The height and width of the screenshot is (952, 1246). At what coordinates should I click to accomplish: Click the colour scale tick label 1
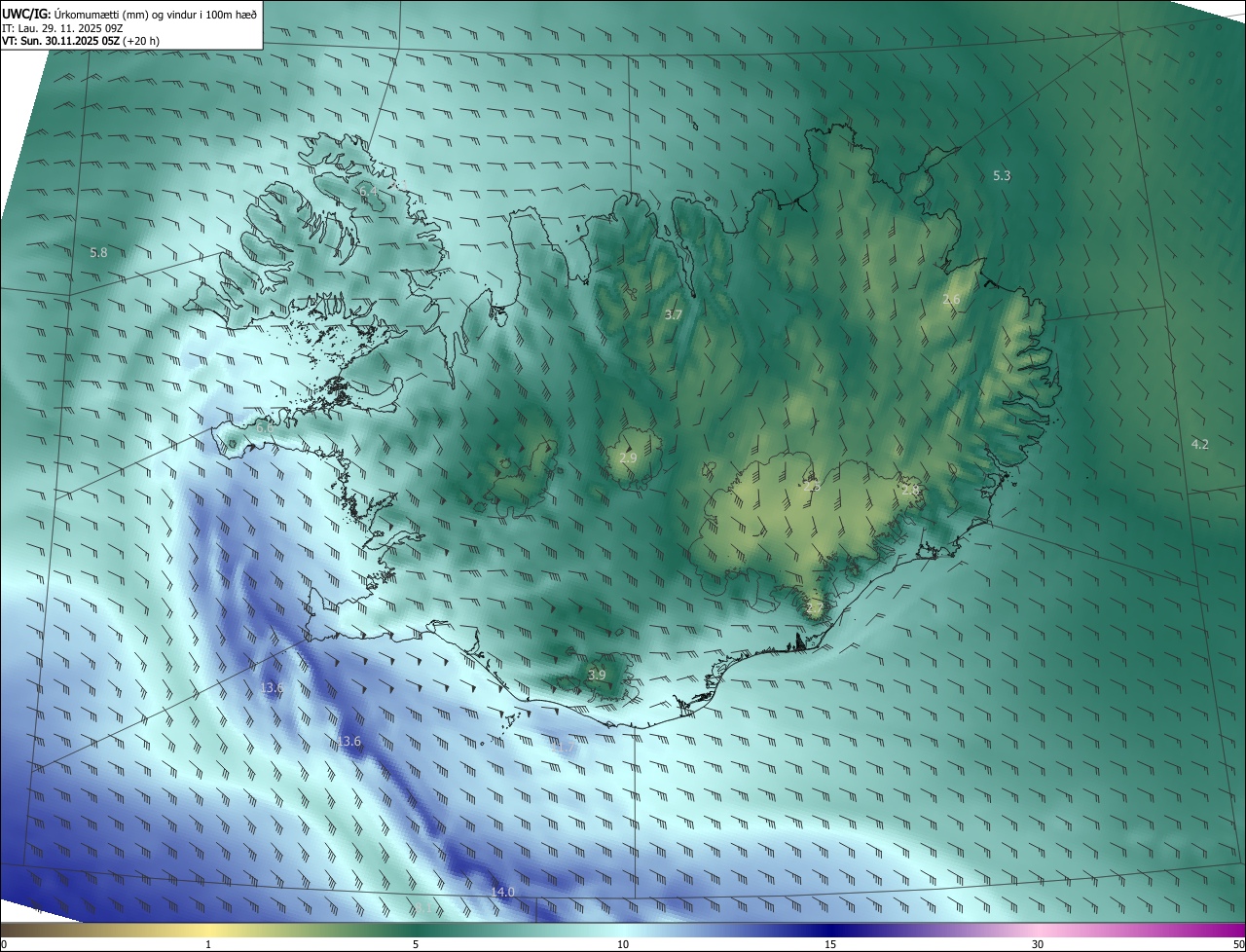click(208, 945)
